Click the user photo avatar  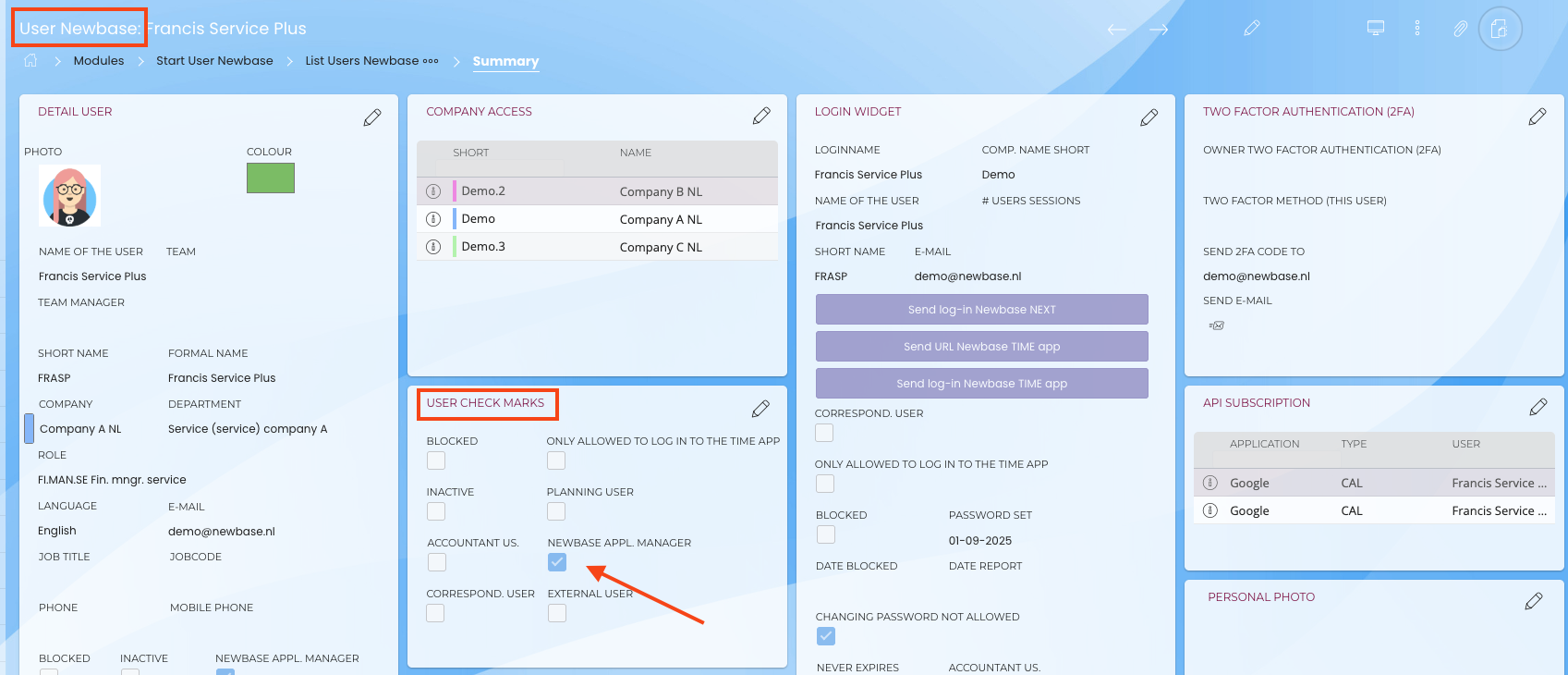70,196
